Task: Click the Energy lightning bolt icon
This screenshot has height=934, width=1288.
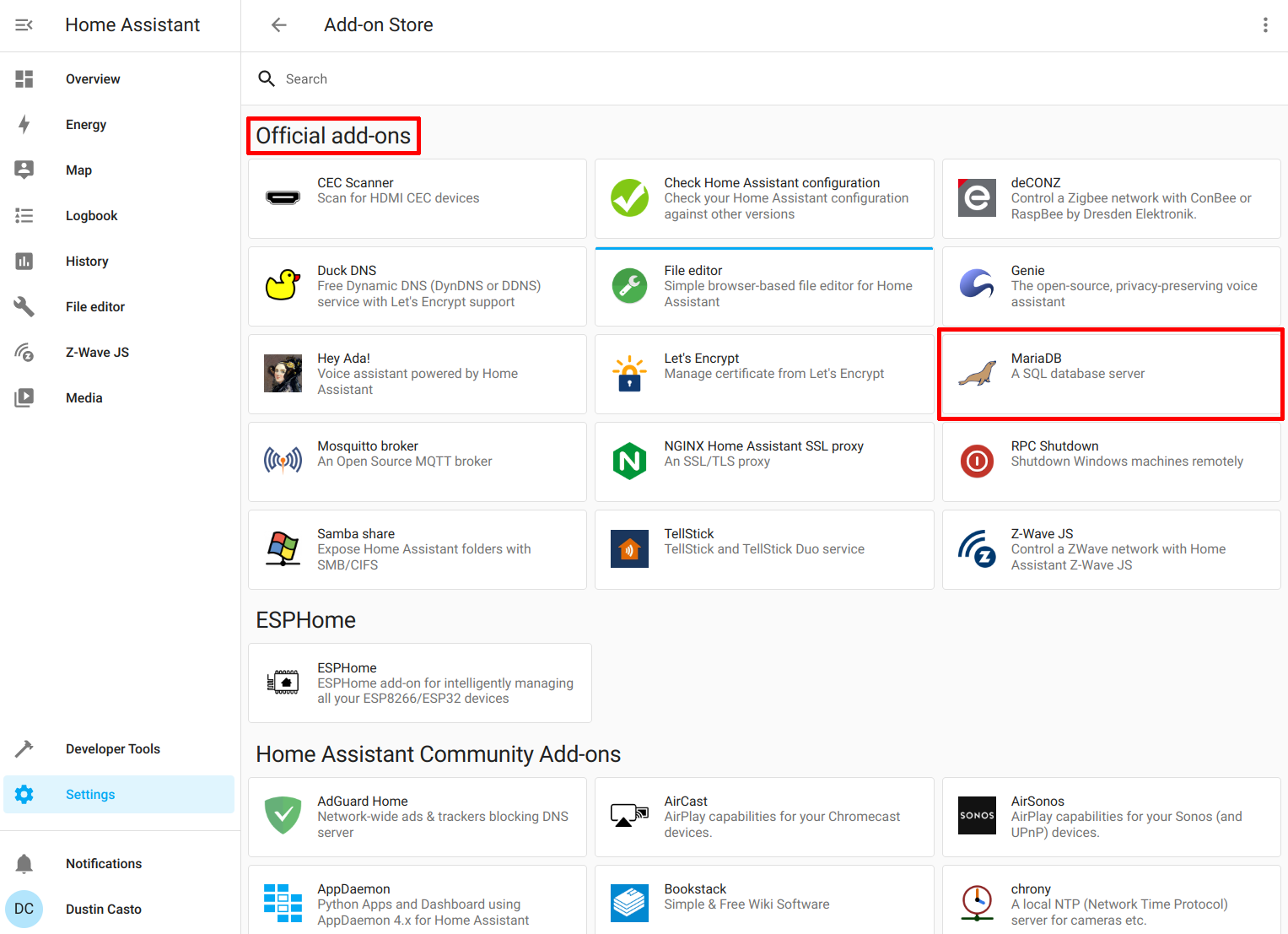Action: coord(24,125)
